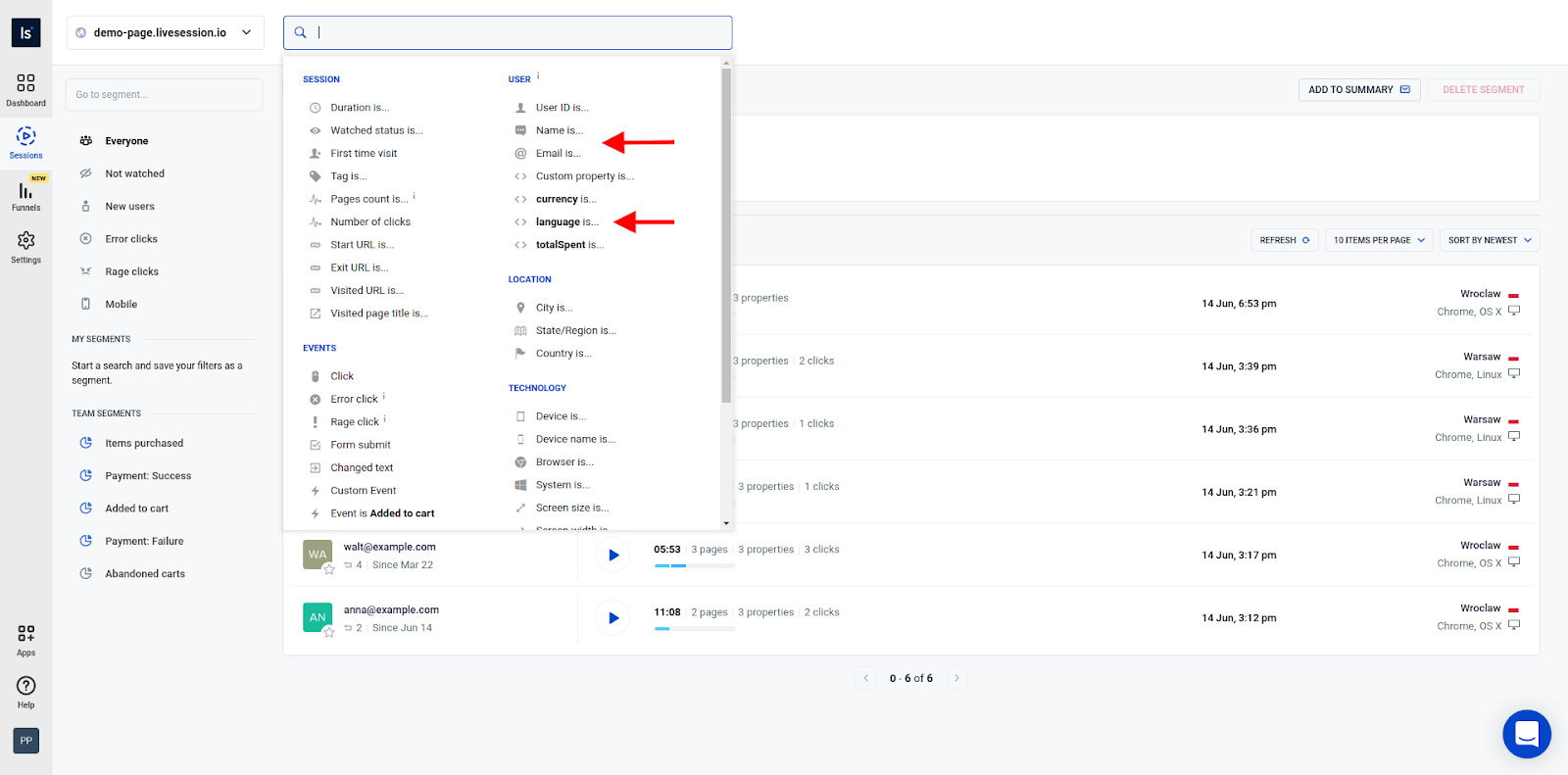Click the tag icon beside Tag is
The width and height of the screenshot is (1568, 775).
316,176
